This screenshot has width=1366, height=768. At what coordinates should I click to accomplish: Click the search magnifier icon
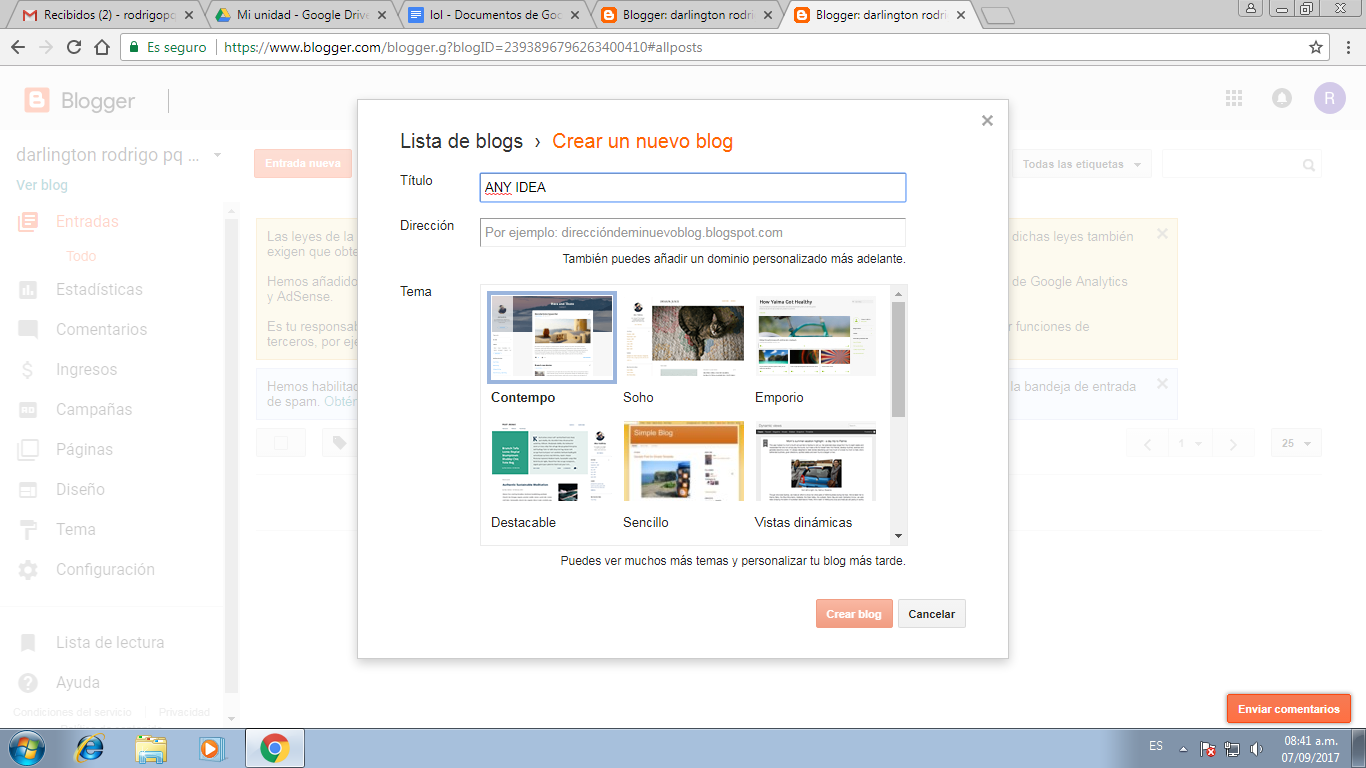pos(1309,165)
